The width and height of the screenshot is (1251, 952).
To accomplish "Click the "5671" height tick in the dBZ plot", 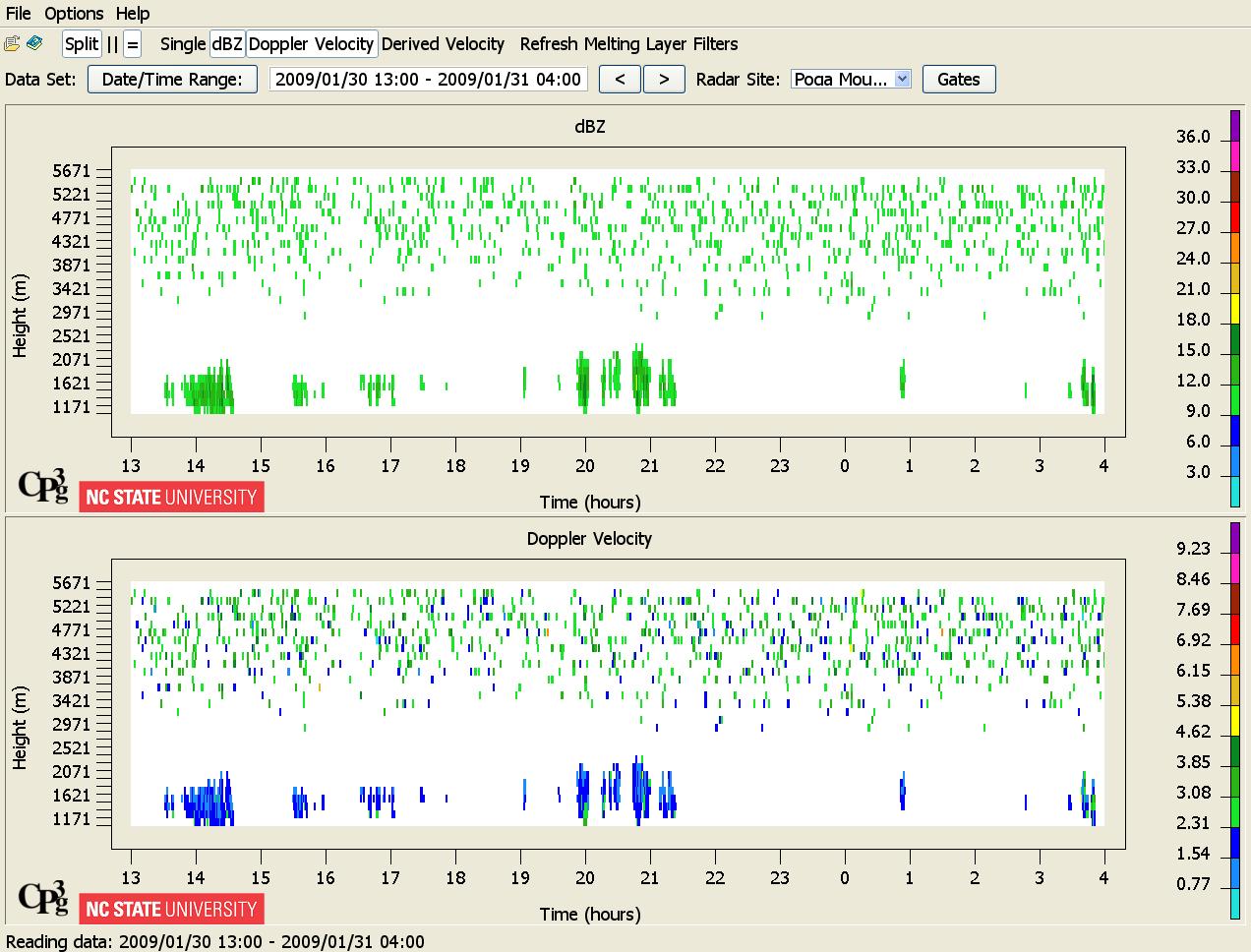I will coord(71,171).
